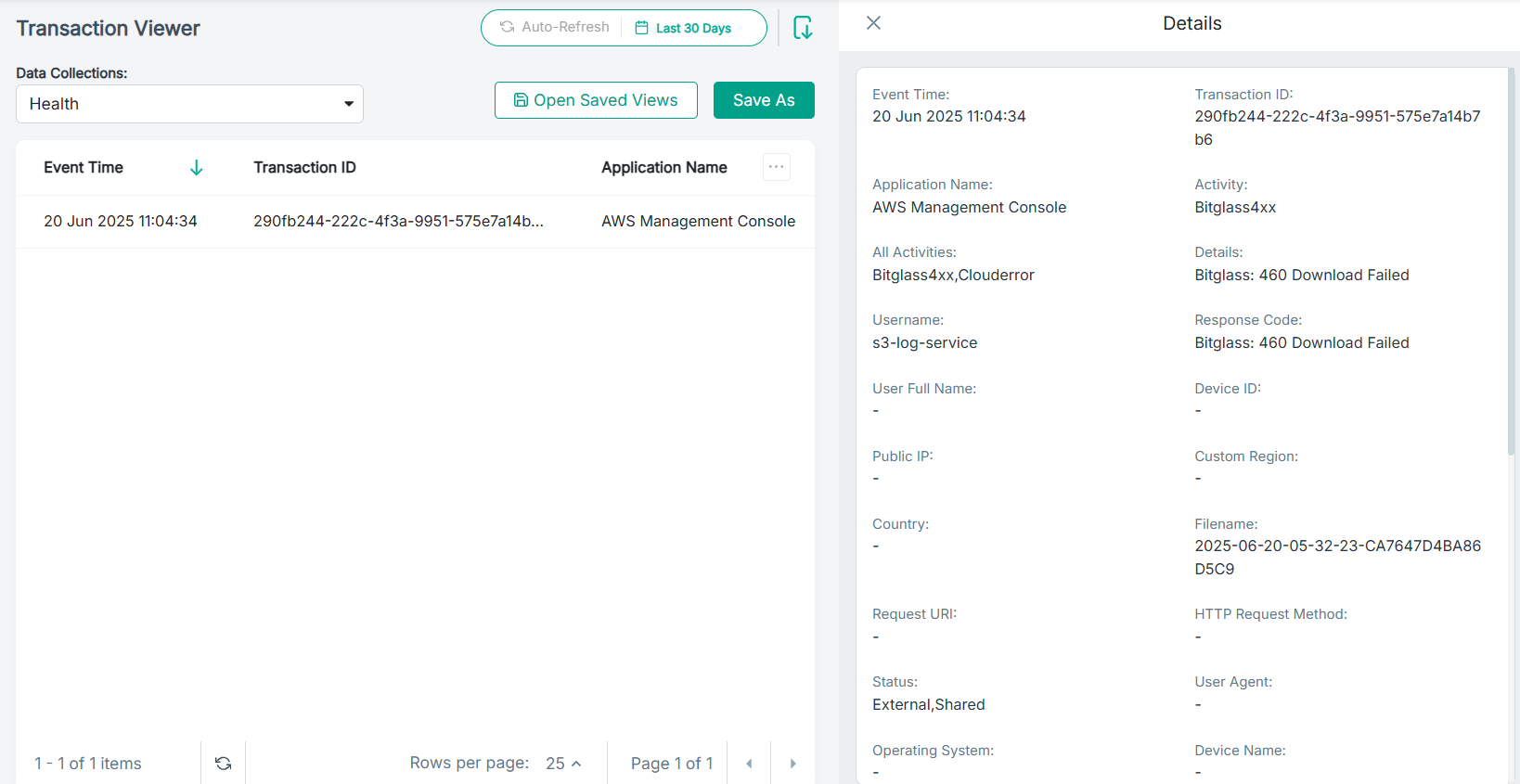Click Bitglass4xx,Clouderror all activities value

953,276
